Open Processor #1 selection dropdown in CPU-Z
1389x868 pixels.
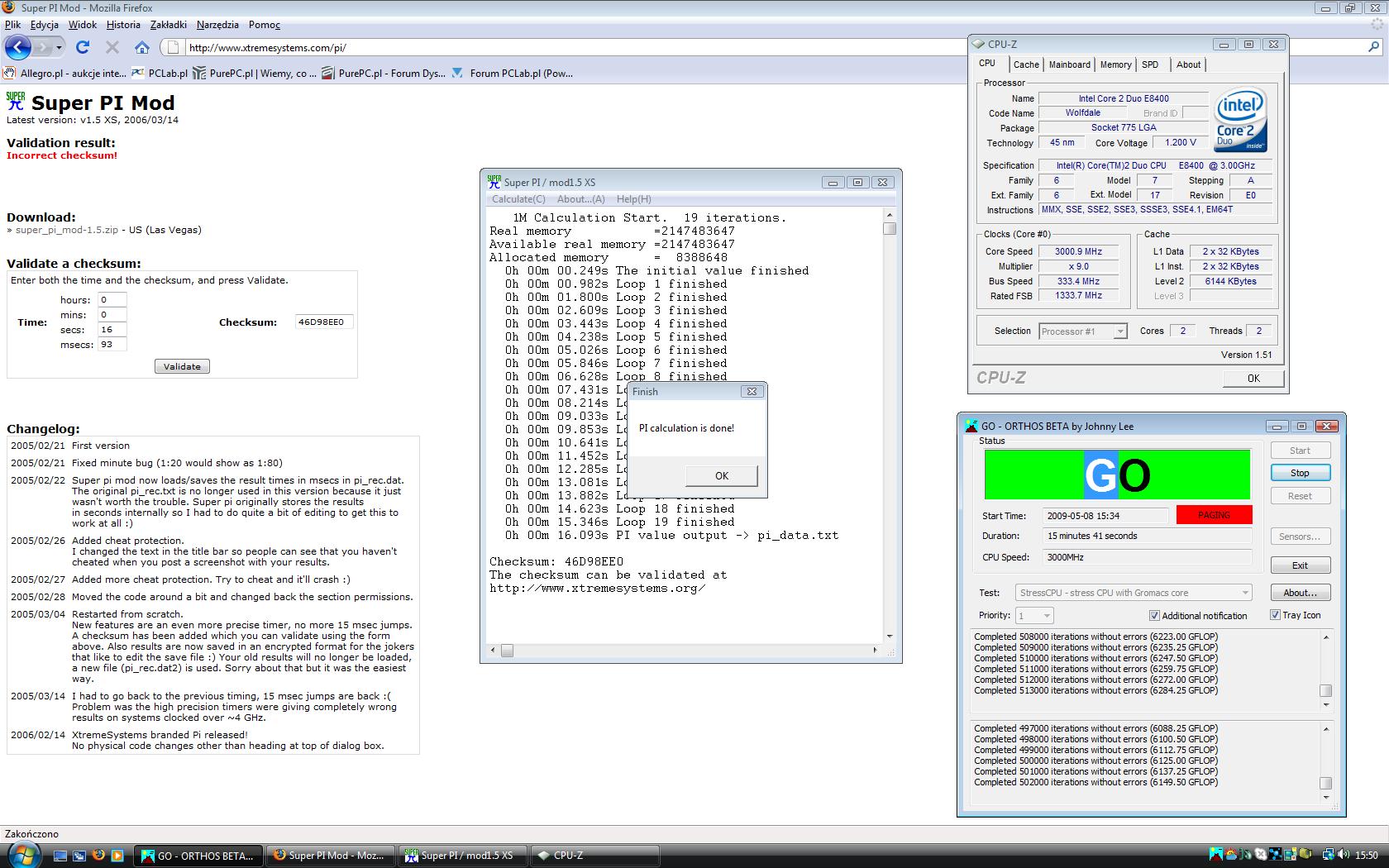1083,331
